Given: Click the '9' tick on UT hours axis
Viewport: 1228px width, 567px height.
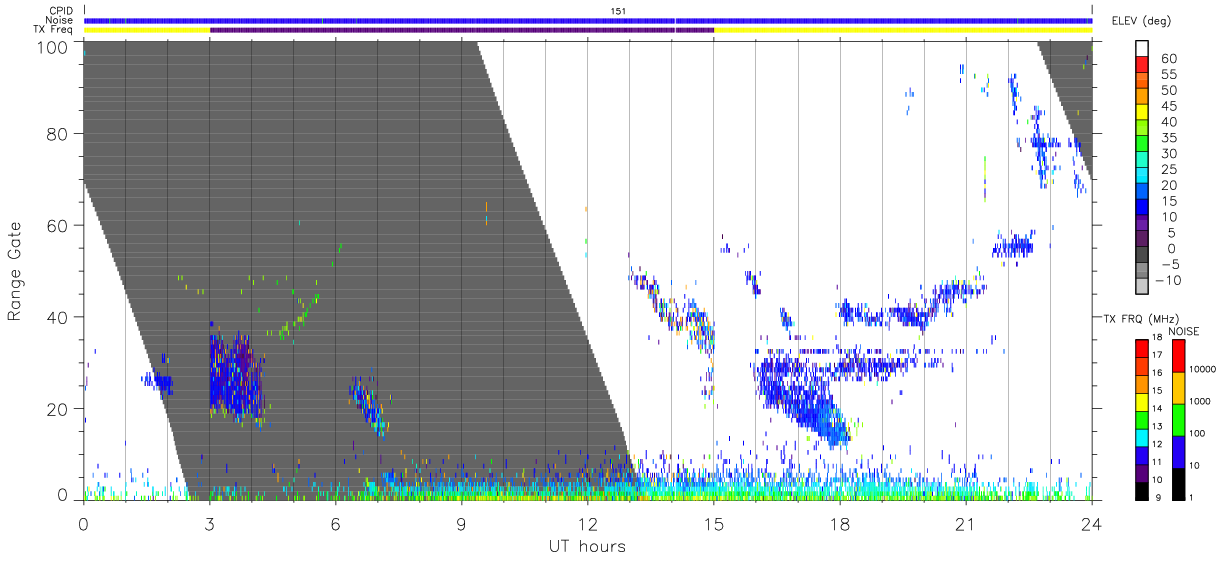Looking at the screenshot, I should coord(461,523).
